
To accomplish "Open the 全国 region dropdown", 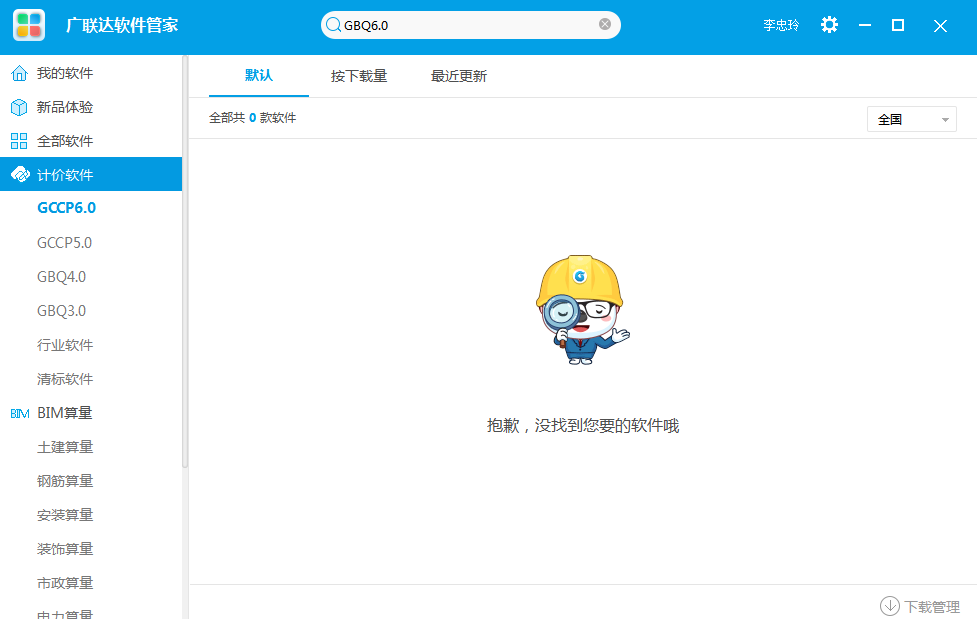I will pos(912,119).
